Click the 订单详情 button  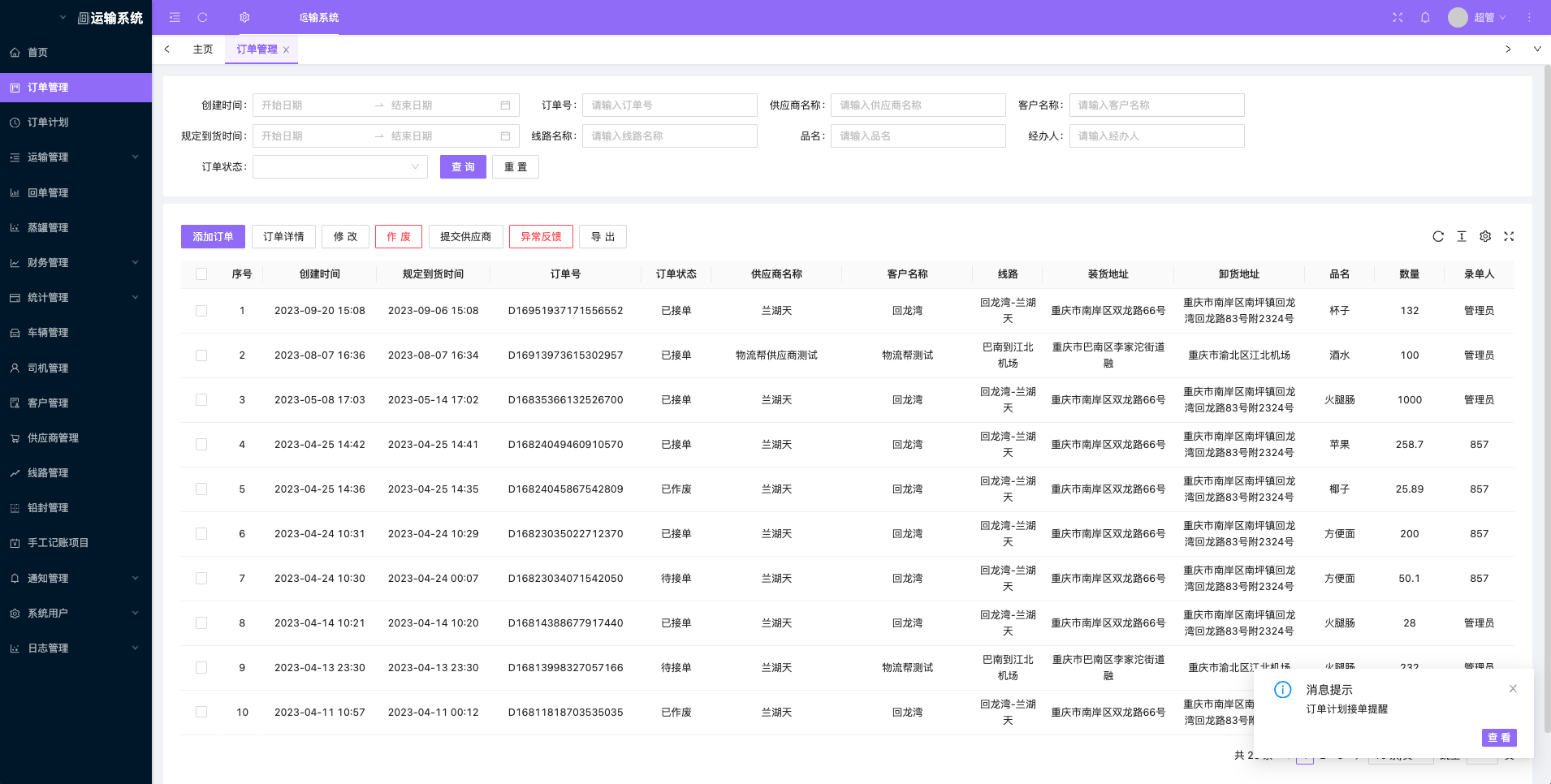tap(283, 236)
